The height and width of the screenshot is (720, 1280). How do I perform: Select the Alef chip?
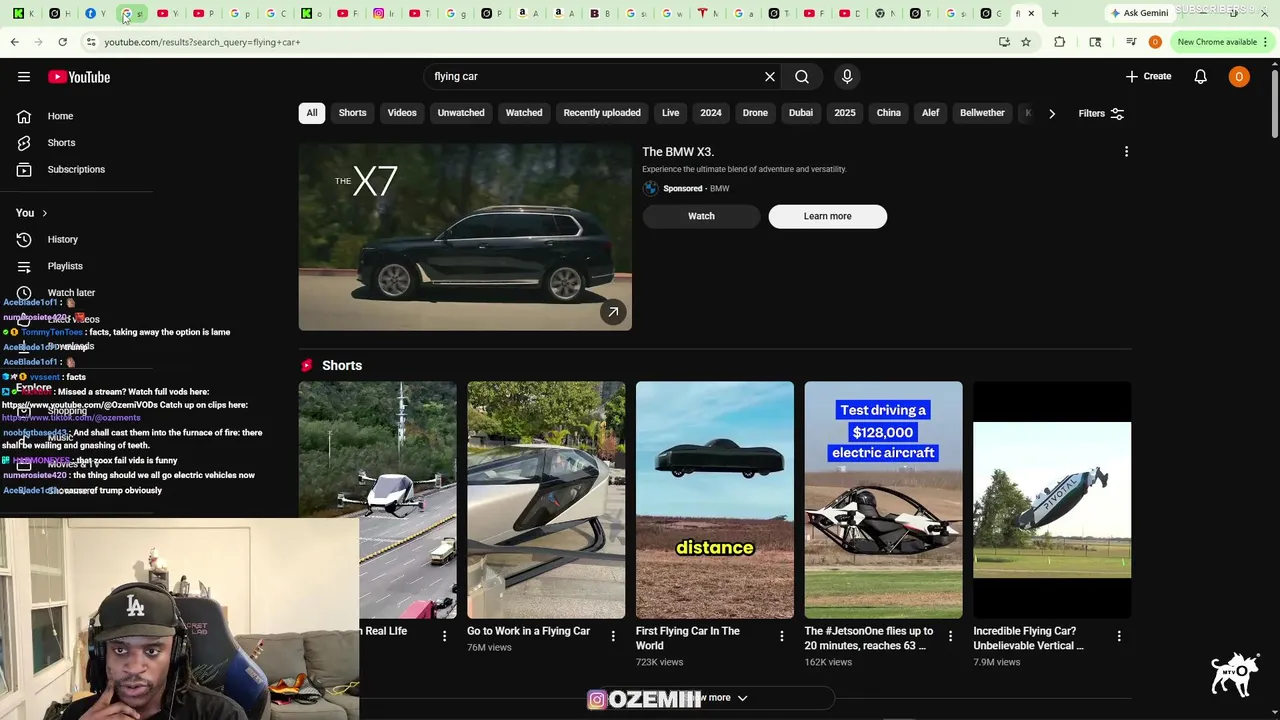point(931,113)
